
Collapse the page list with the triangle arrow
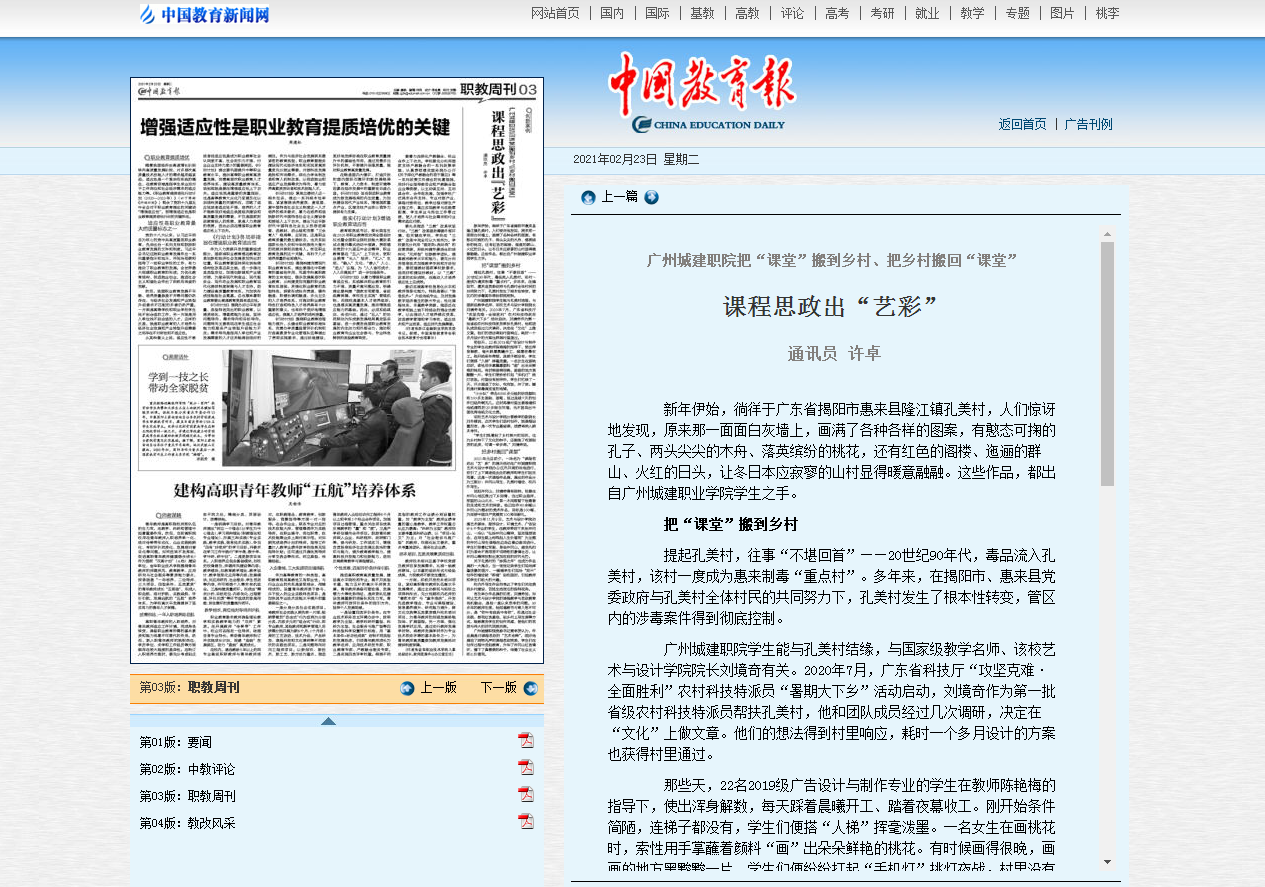tap(328, 721)
